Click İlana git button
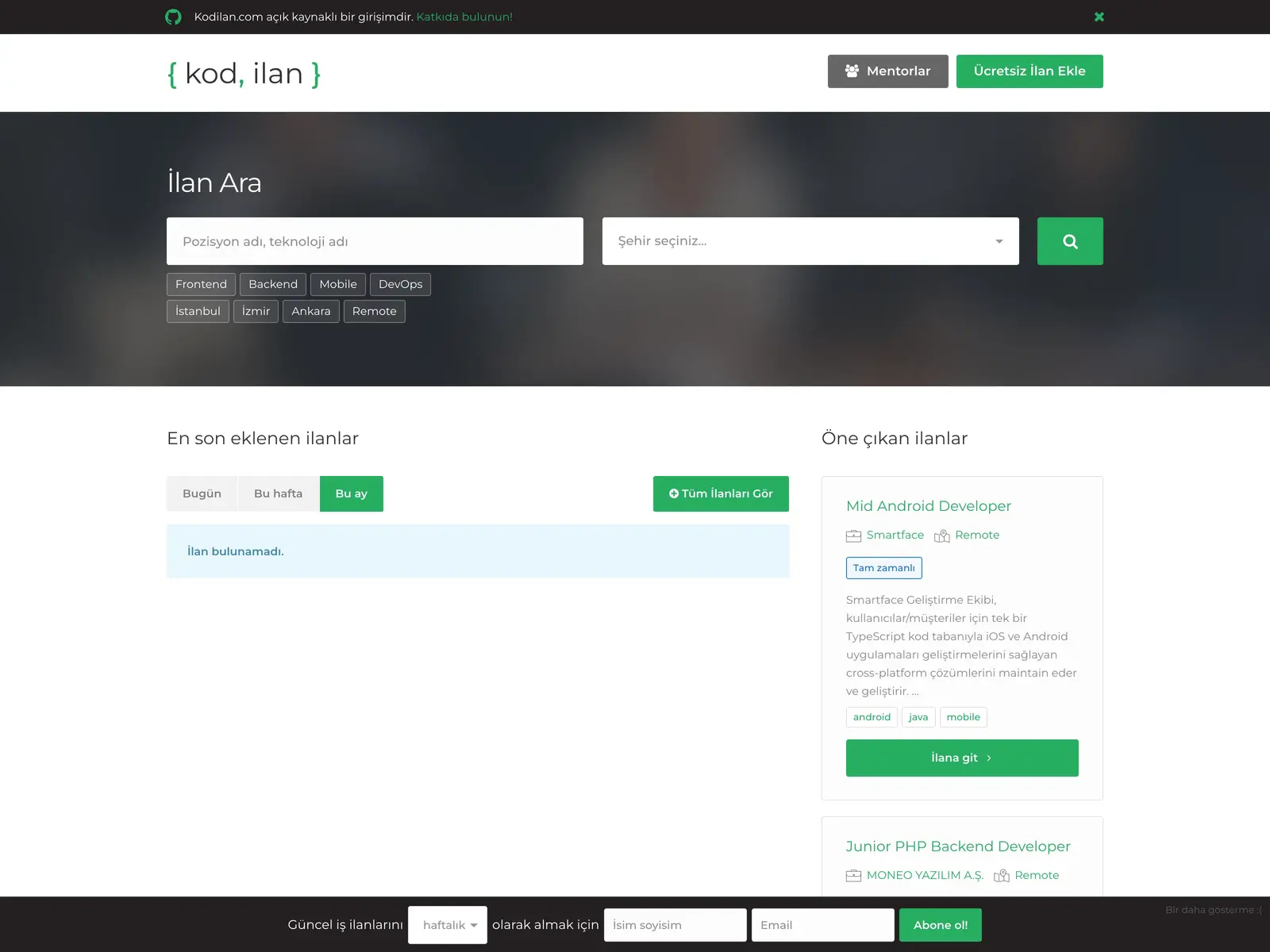1270x952 pixels. click(962, 758)
